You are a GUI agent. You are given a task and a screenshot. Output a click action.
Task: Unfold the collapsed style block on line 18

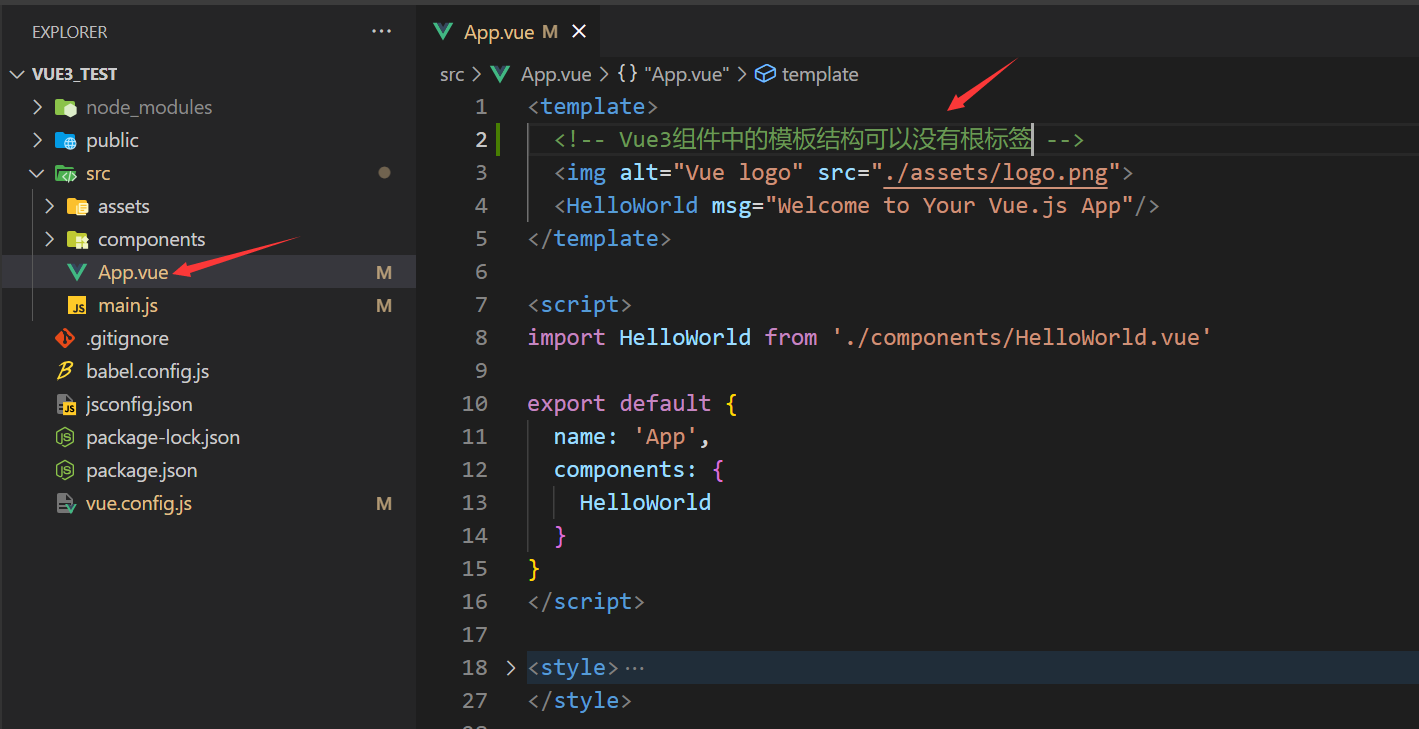[511, 667]
